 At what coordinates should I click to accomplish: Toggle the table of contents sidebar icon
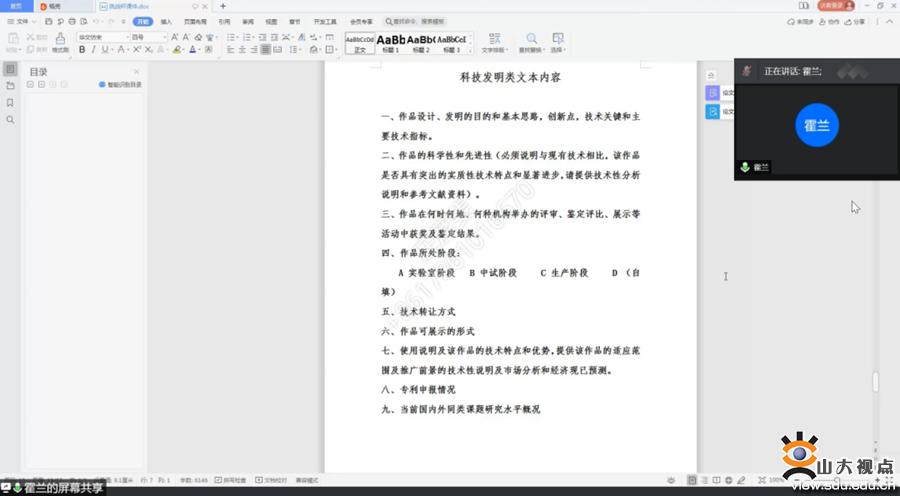(x=10, y=69)
